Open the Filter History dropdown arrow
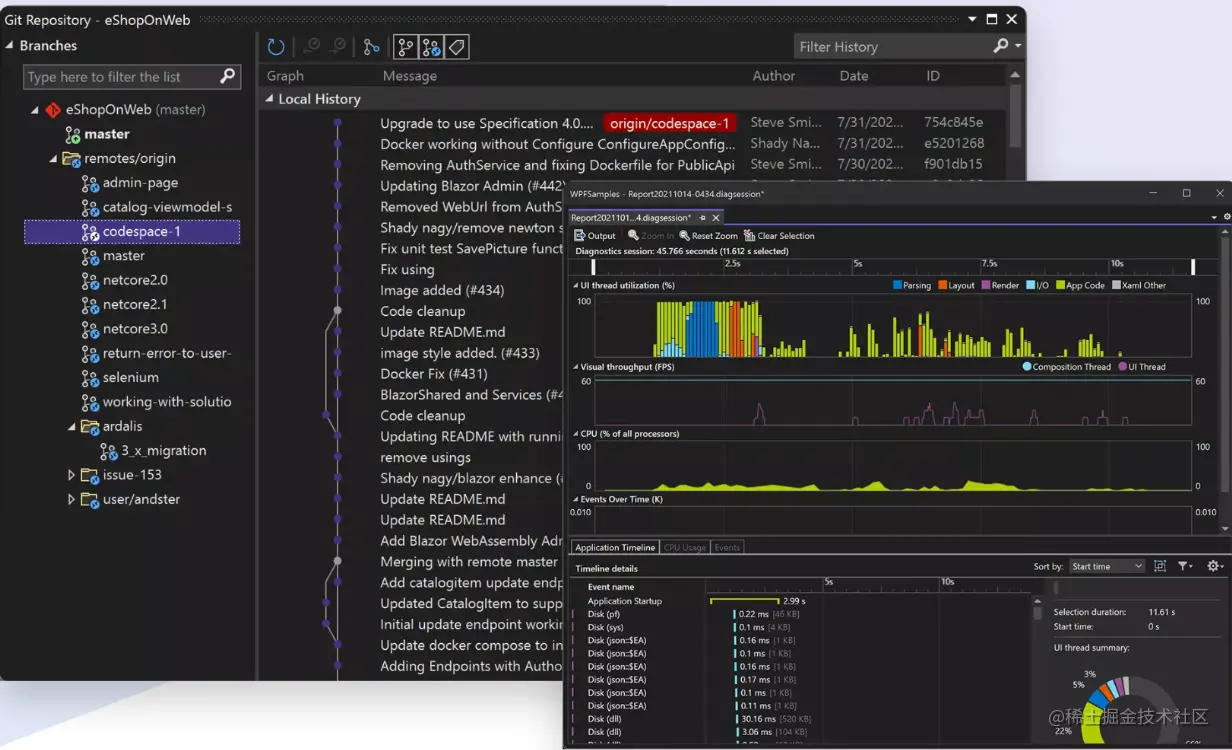Viewport: 1232px width, 750px height. (1018, 46)
